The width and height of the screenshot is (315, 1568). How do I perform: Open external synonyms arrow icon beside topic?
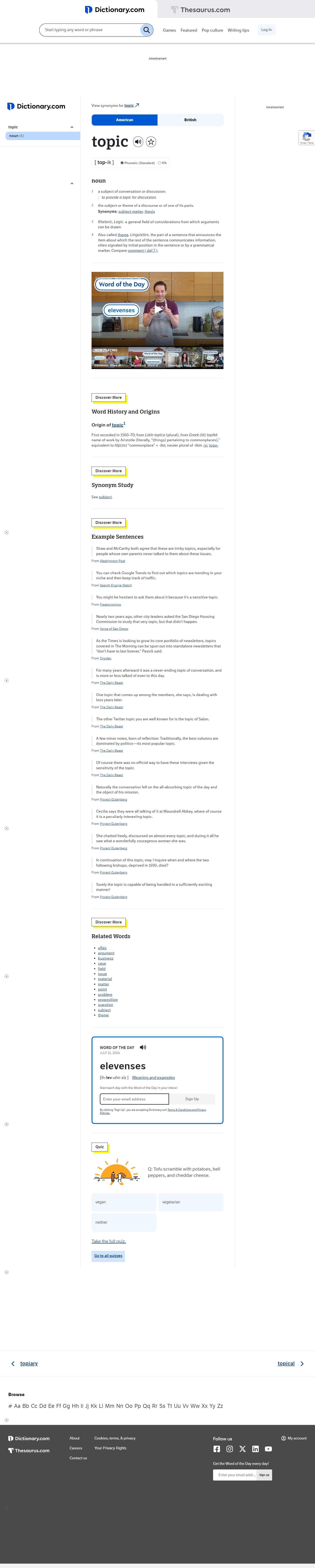(137, 105)
